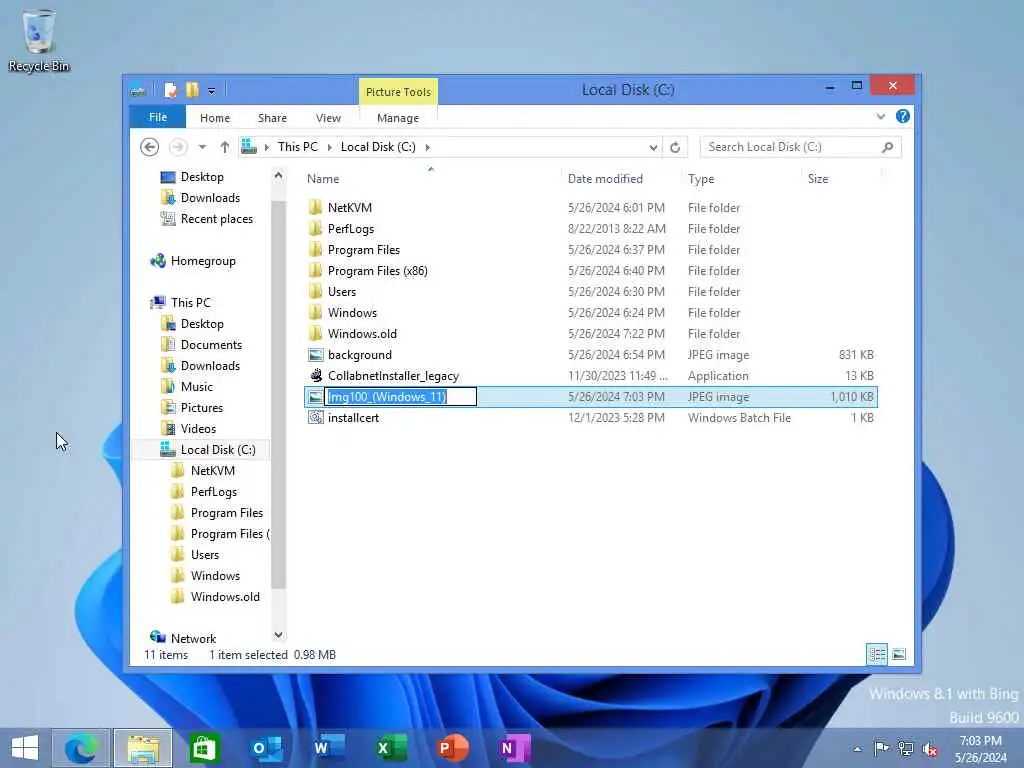Viewport: 1024px width, 768px height.
Task: Select the Picture Tools contextual tab
Action: 398,92
